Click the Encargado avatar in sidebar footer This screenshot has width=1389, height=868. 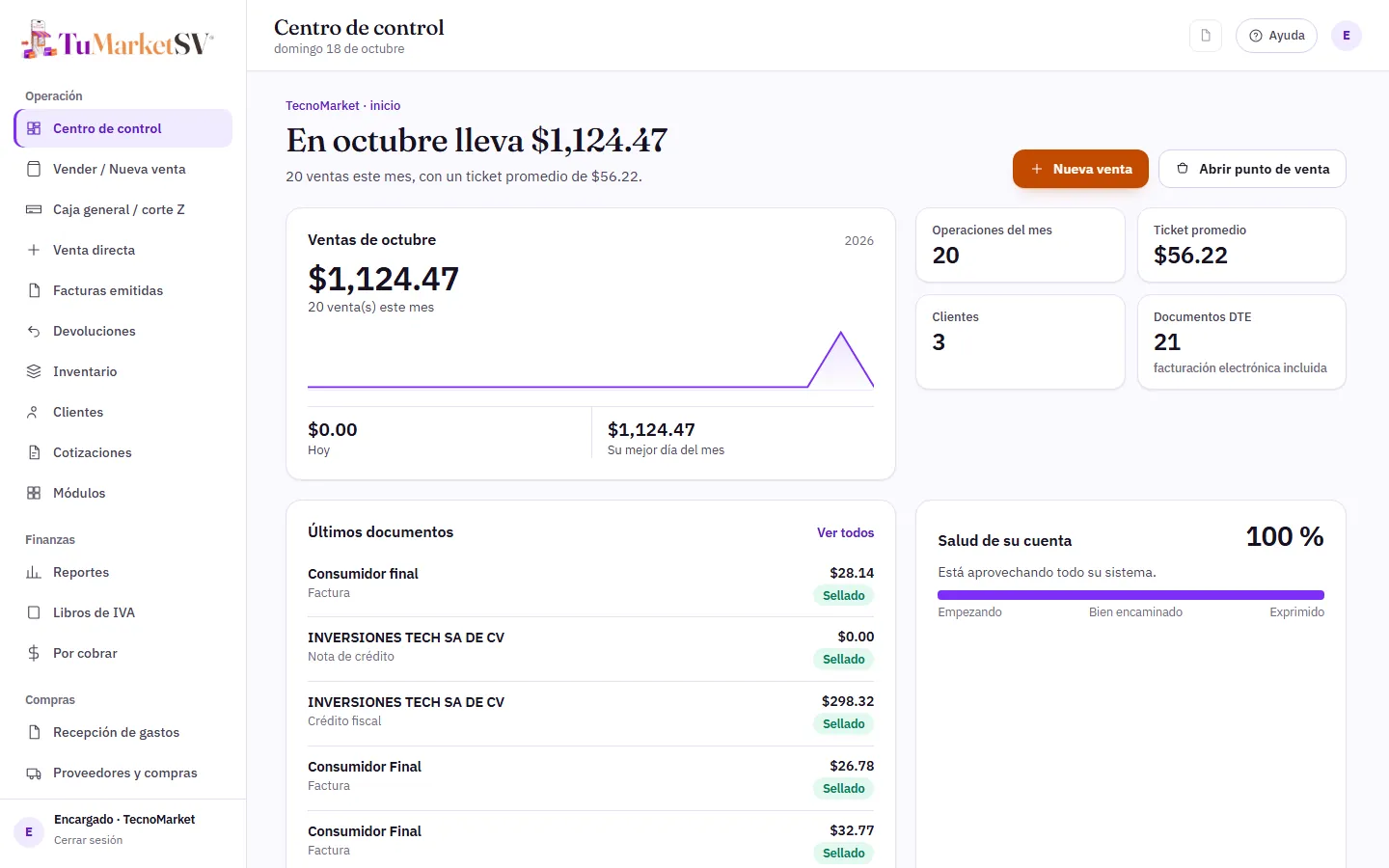[29, 831]
